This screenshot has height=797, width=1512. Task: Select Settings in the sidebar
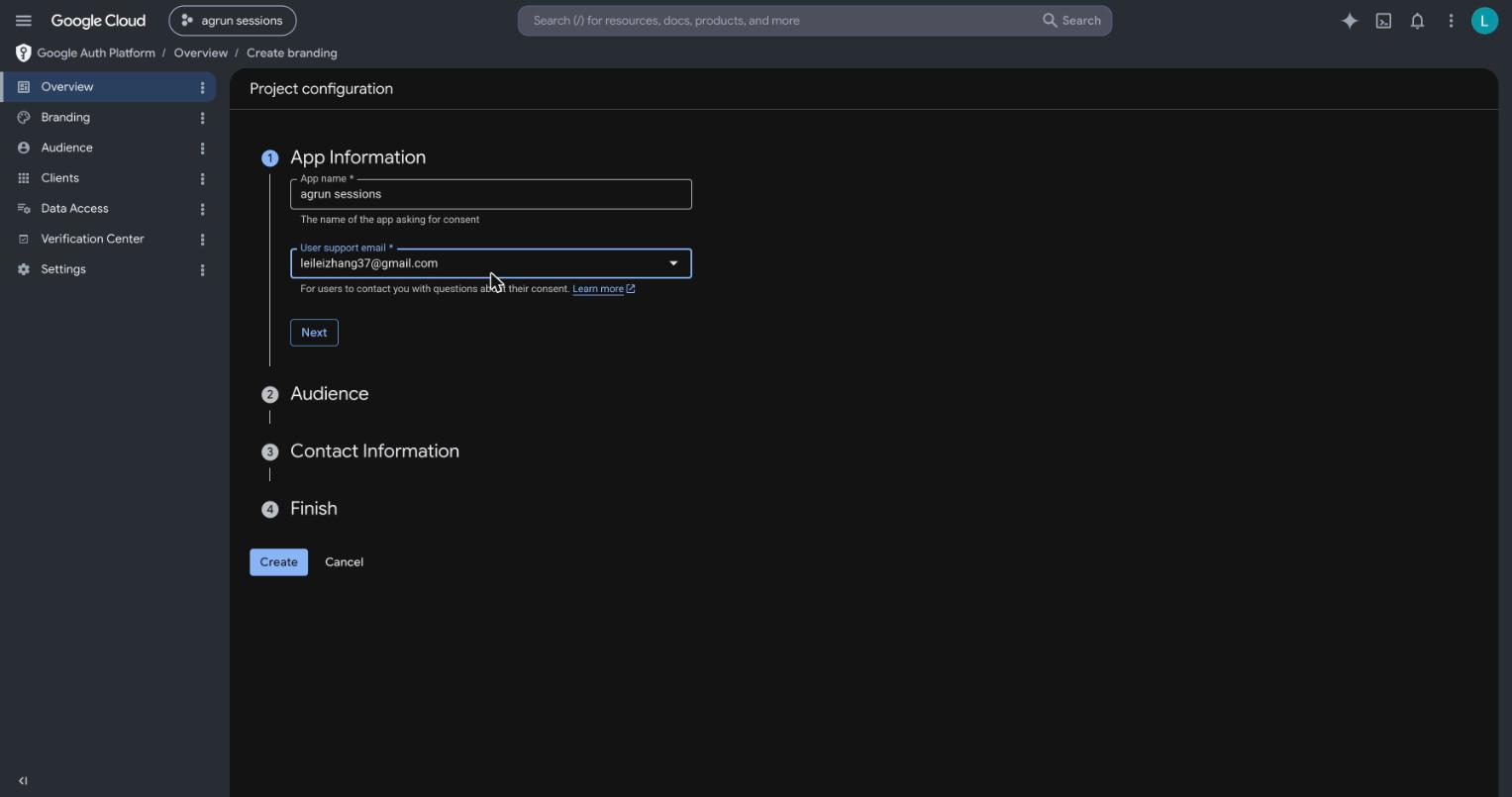click(x=109, y=269)
